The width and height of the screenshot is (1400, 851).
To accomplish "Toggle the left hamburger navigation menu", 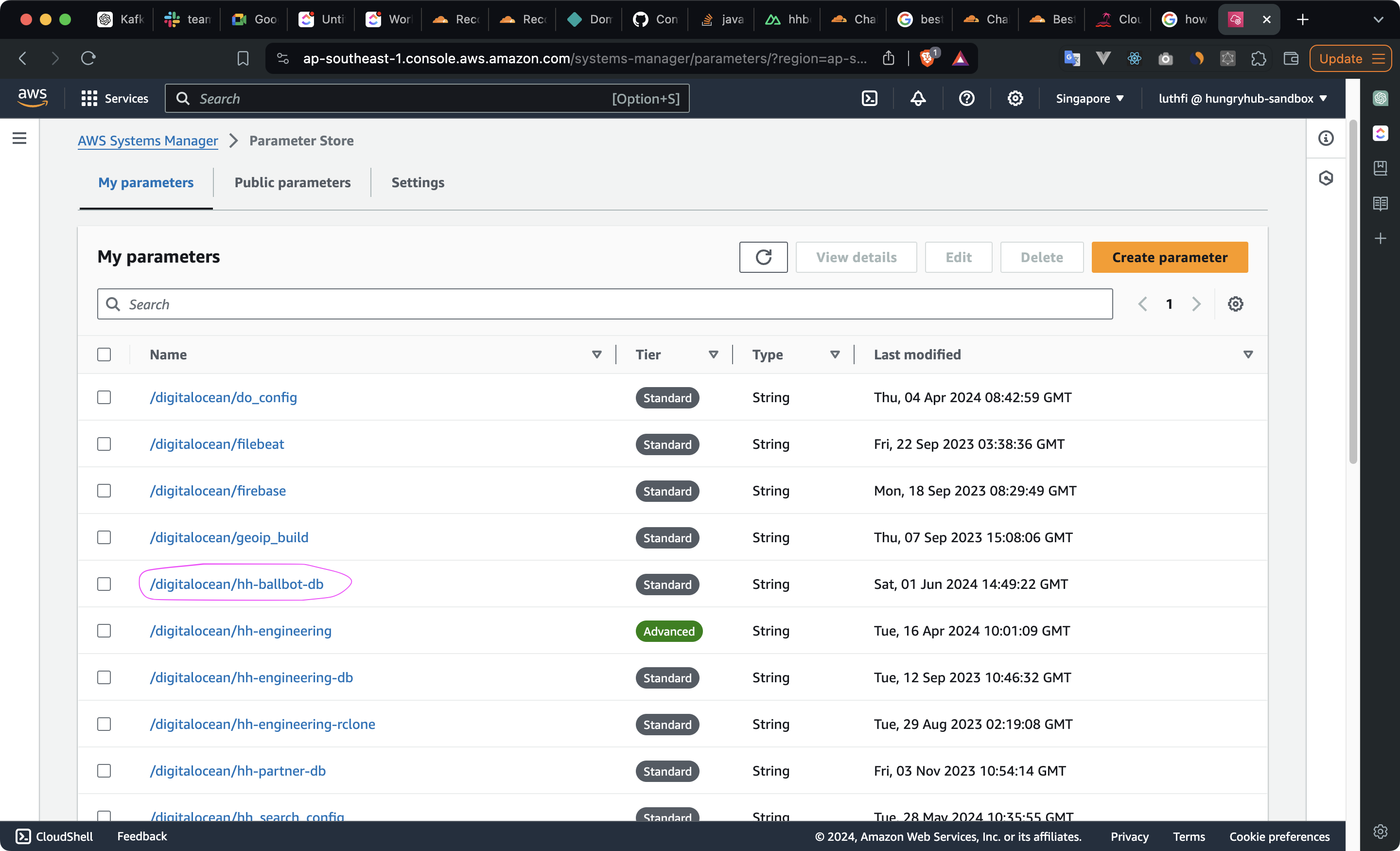I will (19, 138).
